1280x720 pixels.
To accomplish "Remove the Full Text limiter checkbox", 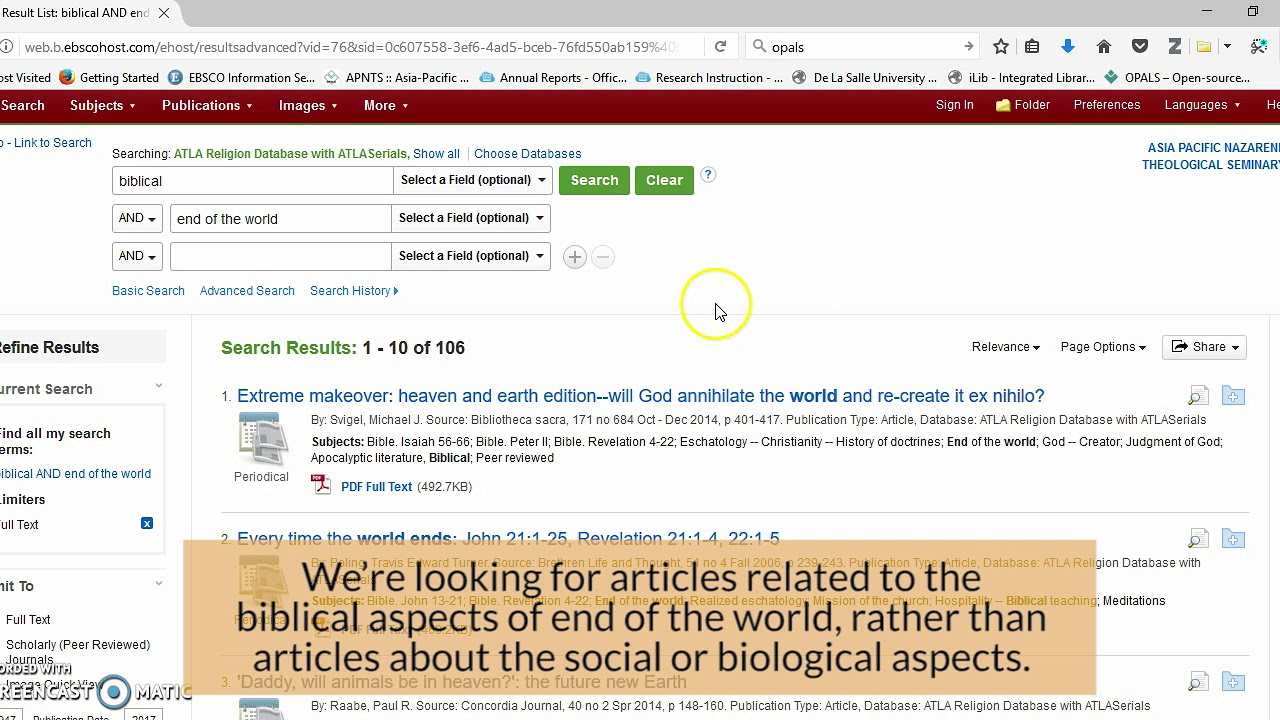I will (x=147, y=523).
